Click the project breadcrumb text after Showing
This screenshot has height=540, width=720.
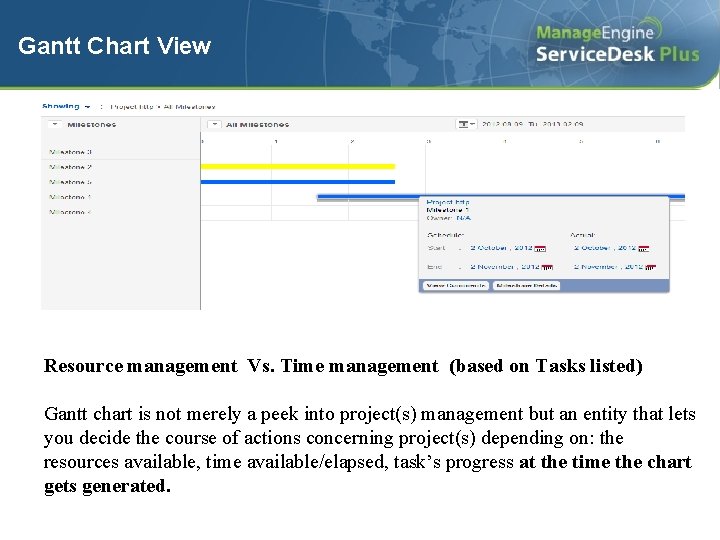click(x=163, y=107)
